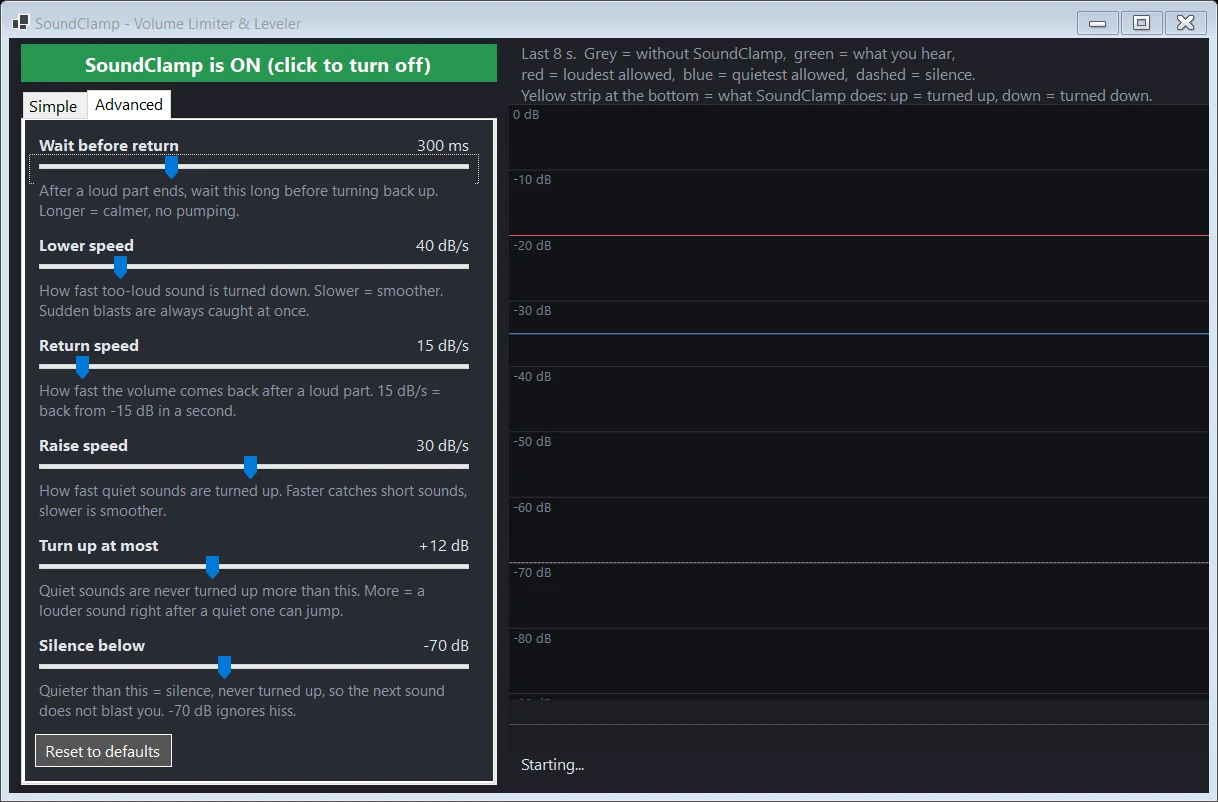Click the +12 dB value
Viewport: 1218px width, 802px height.
(x=444, y=546)
